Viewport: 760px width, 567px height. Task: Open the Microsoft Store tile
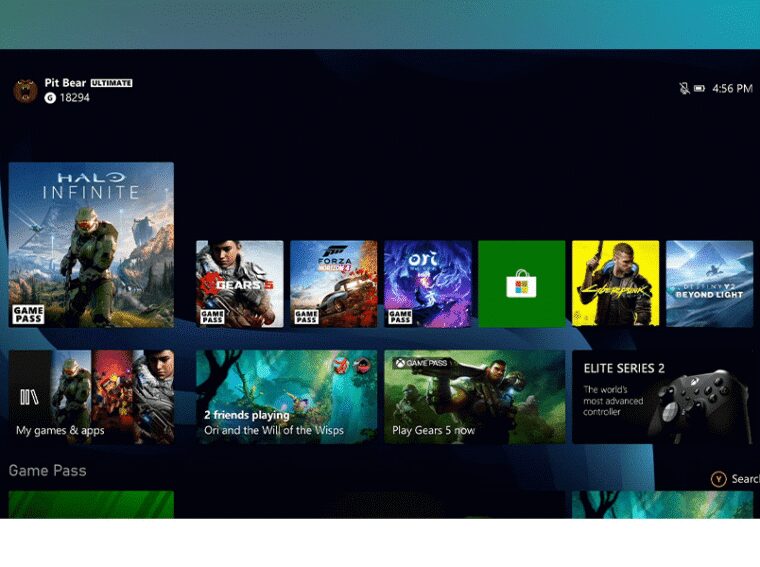point(522,284)
